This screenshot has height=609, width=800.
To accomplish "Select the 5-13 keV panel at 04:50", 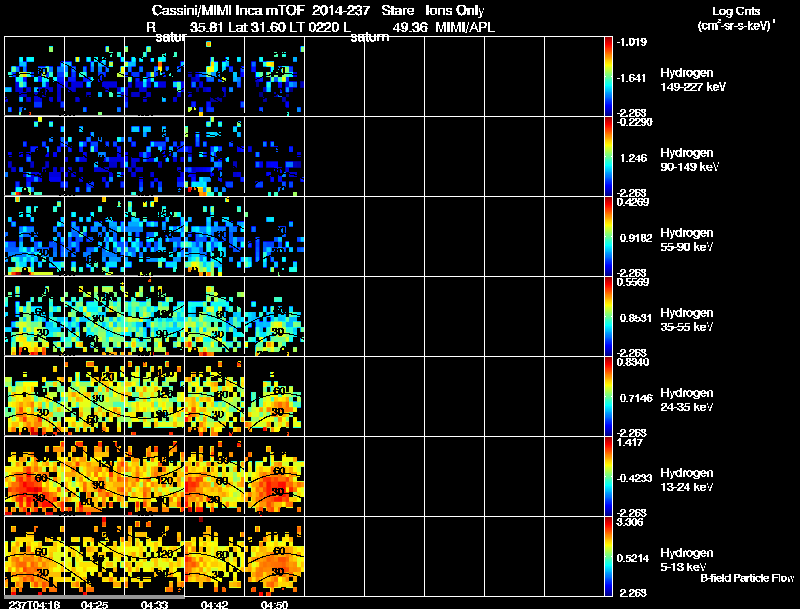I will (274, 556).
